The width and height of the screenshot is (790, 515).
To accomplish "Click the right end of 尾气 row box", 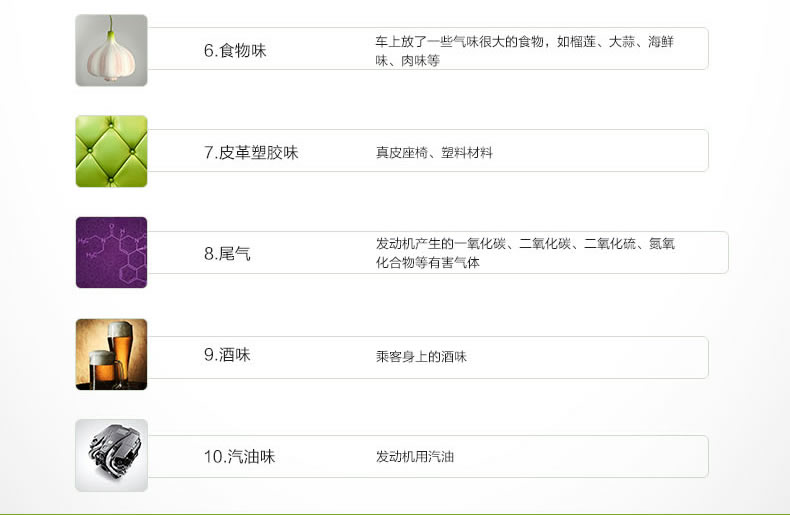I will (723, 252).
